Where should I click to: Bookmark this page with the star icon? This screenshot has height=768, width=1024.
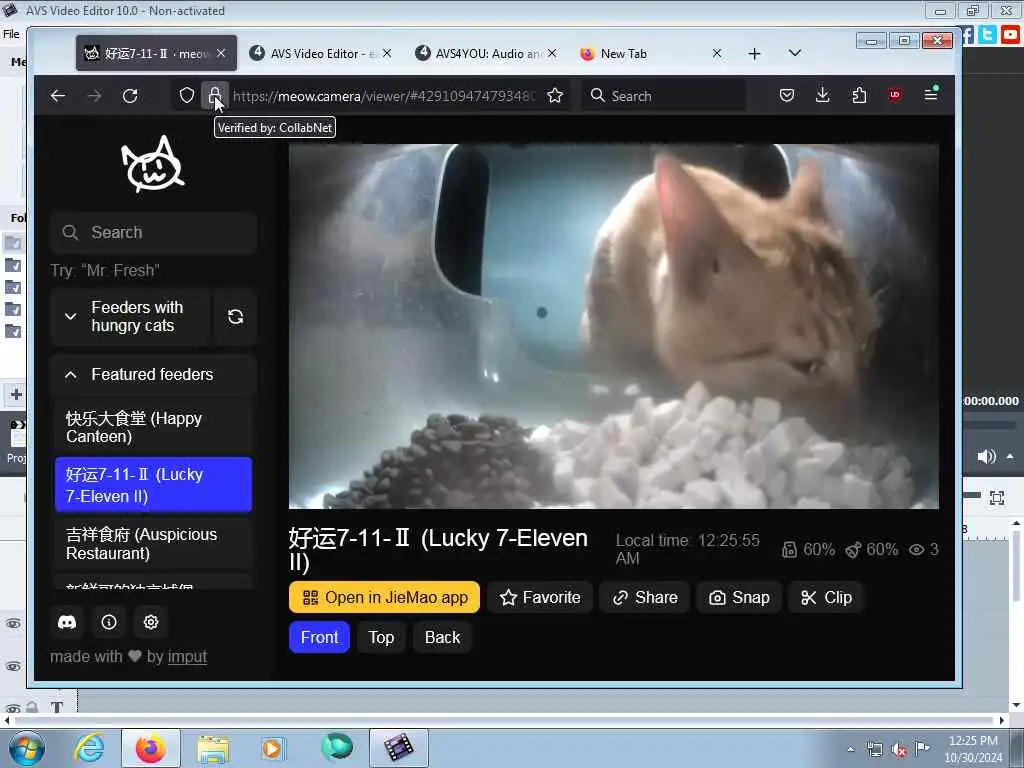(x=555, y=95)
